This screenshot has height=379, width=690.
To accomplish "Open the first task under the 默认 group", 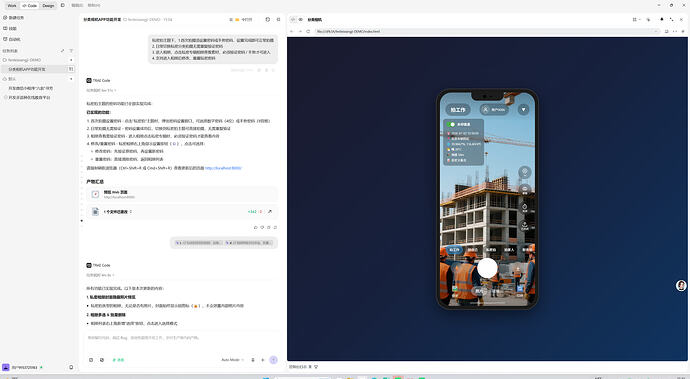I will (x=31, y=88).
